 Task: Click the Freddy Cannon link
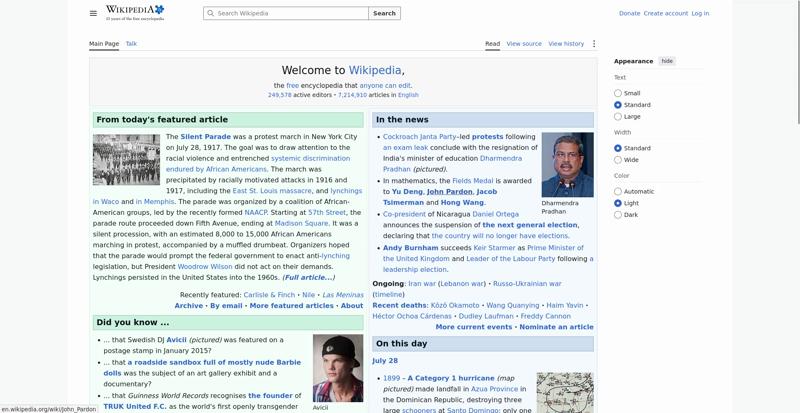(x=545, y=317)
